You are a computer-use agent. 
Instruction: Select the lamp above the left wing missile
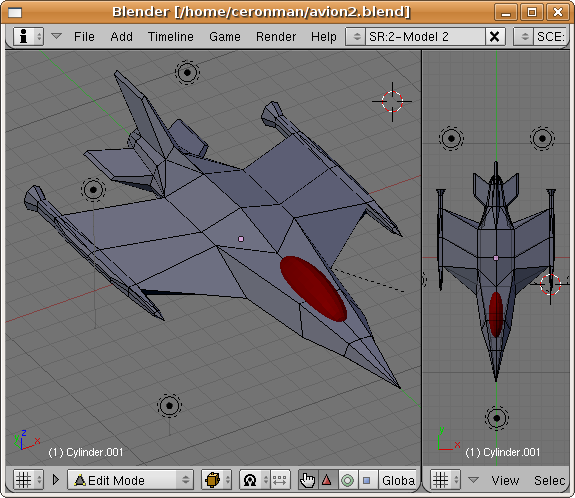click(93, 190)
